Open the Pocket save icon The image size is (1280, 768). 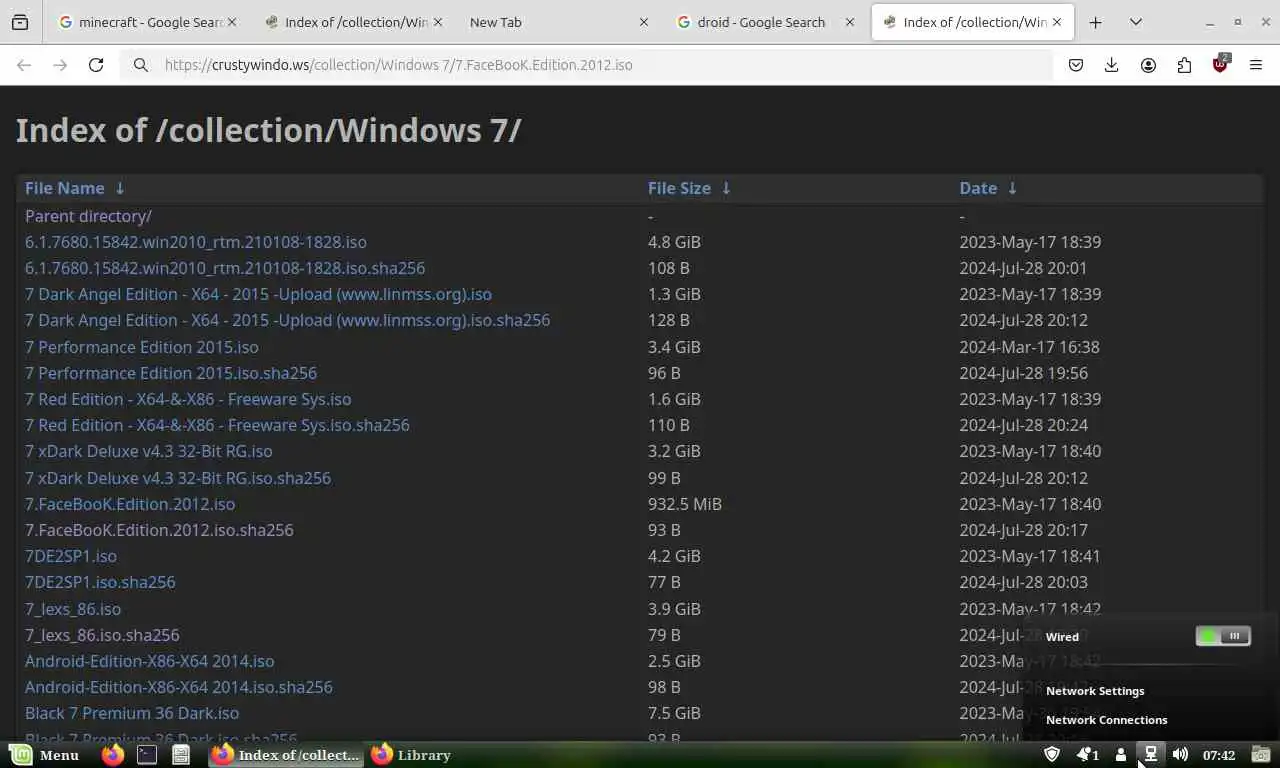pyautogui.click(x=1076, y=65)
